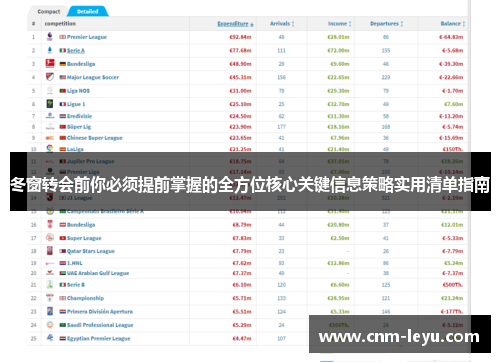Click the red Bundesliga logo icon in row 3
This screenshot has height=362, width=500.
pyautogui.click(x=50, y=64)
